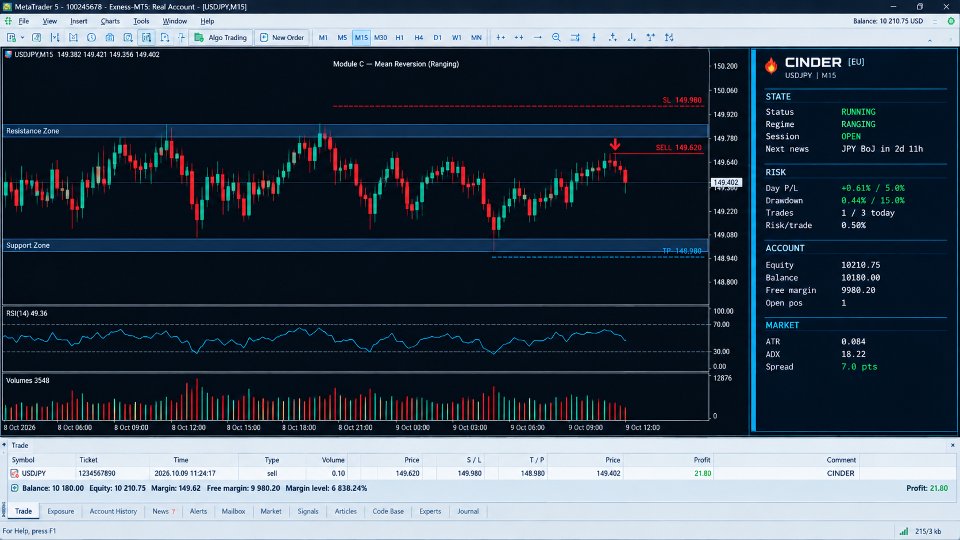The width and height of the screenshot is (960, 540).
Task: Click the horizontal arrow line tool icon
Action: click(x=538, y=37)
